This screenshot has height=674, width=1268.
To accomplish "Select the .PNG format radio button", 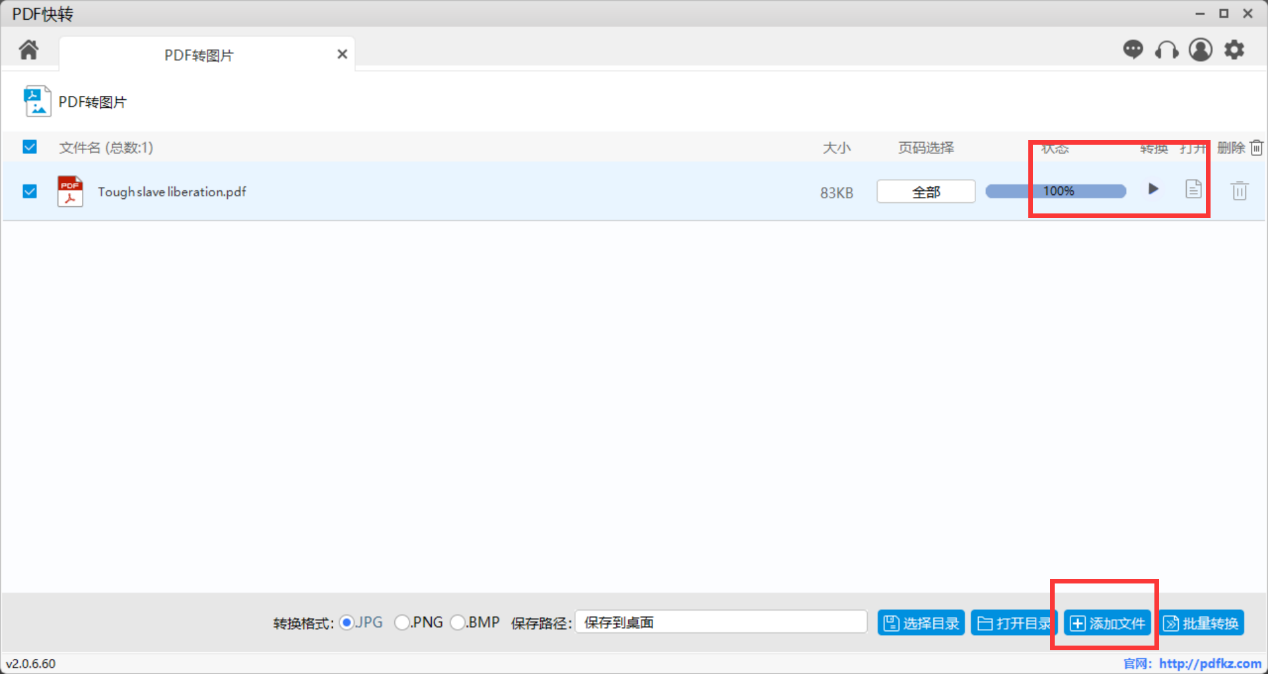I will point(402,622).
